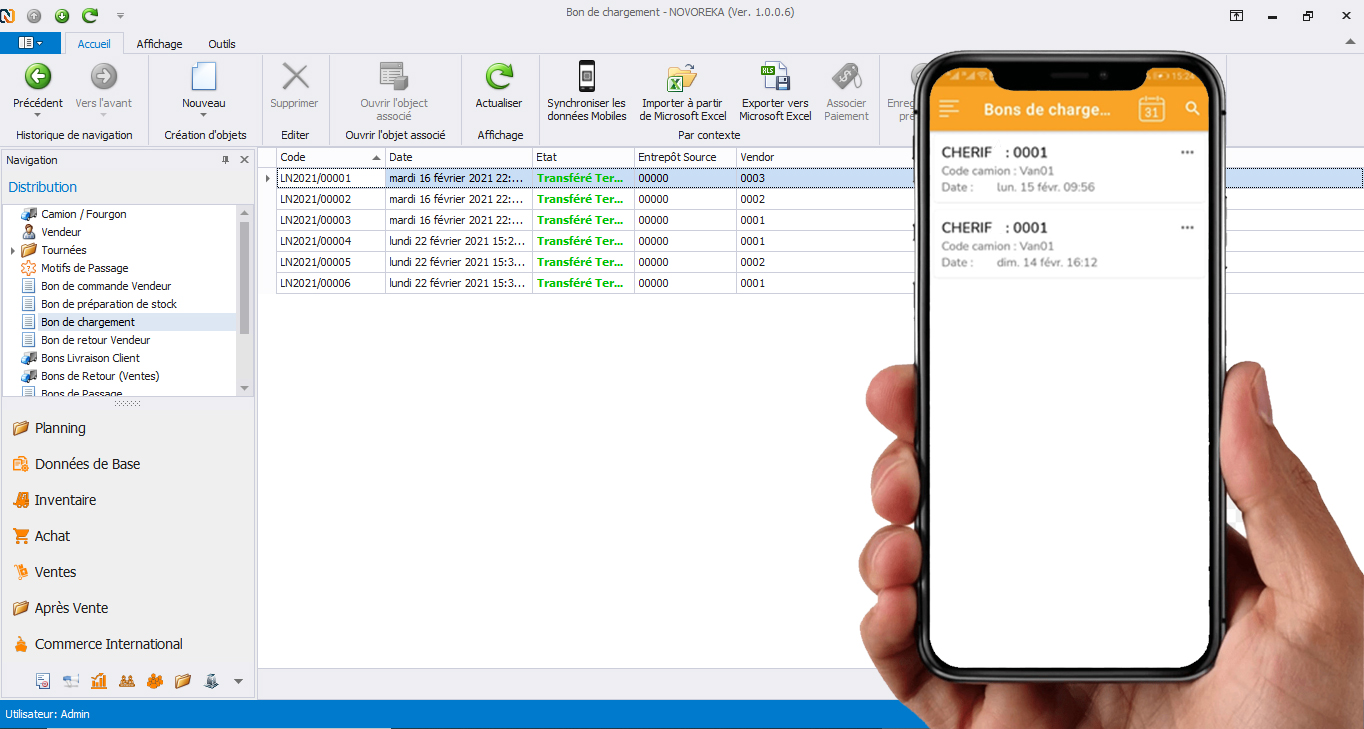The height and width of the screenshot is (729, 1364).
Task: Open the quick access toolbar customize dropdown
Action: point(121,16)
